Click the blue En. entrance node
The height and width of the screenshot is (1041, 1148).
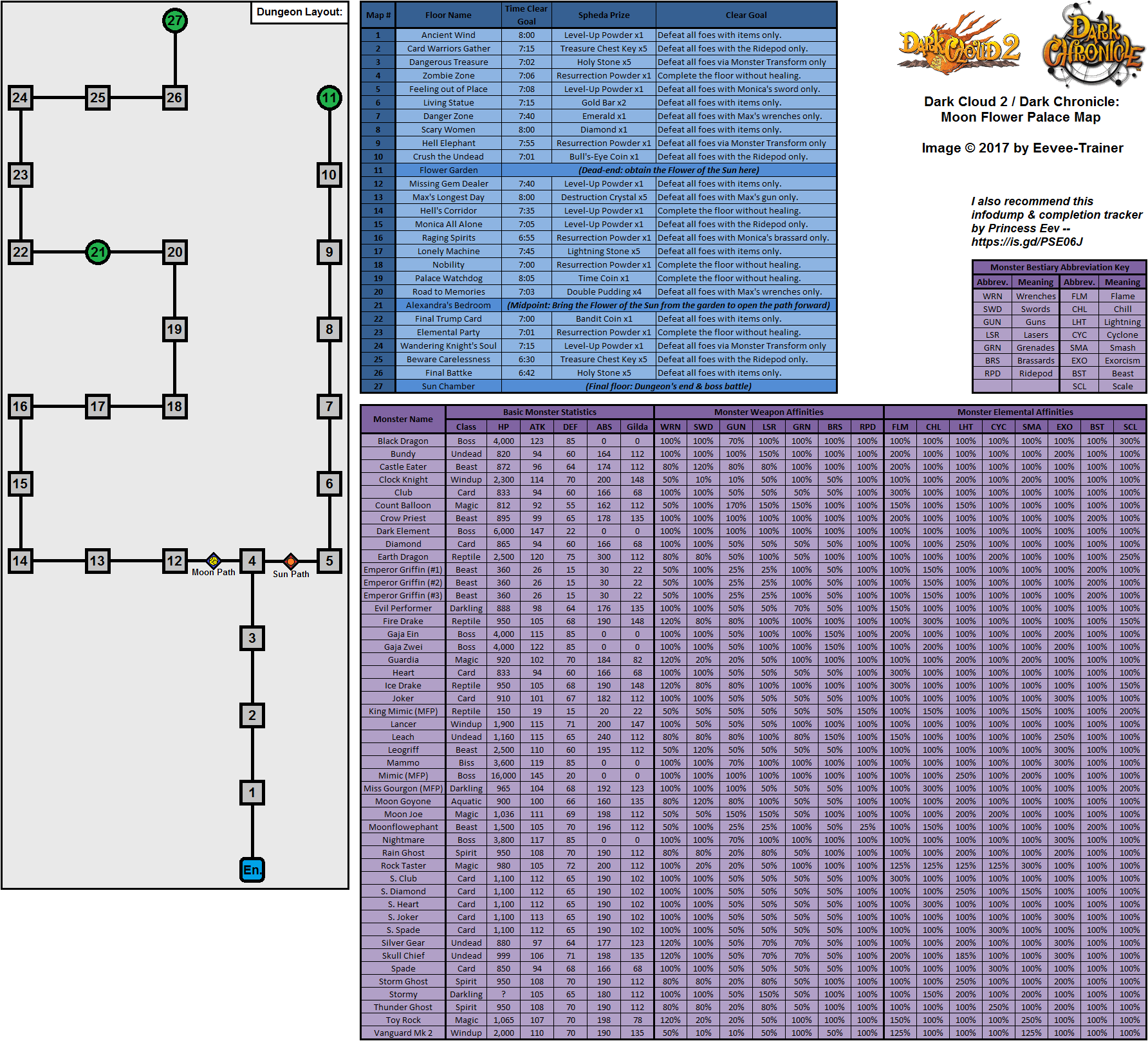(252, 870)
